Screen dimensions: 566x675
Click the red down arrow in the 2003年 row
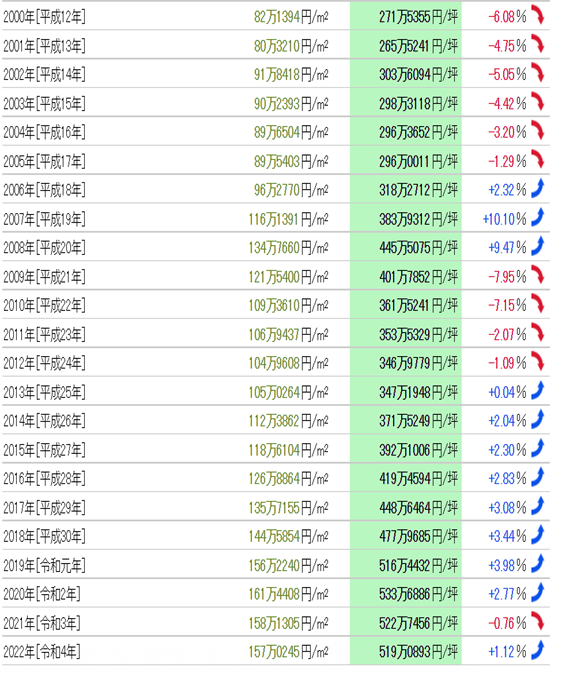pyautogui.click(x=537, y=102)
